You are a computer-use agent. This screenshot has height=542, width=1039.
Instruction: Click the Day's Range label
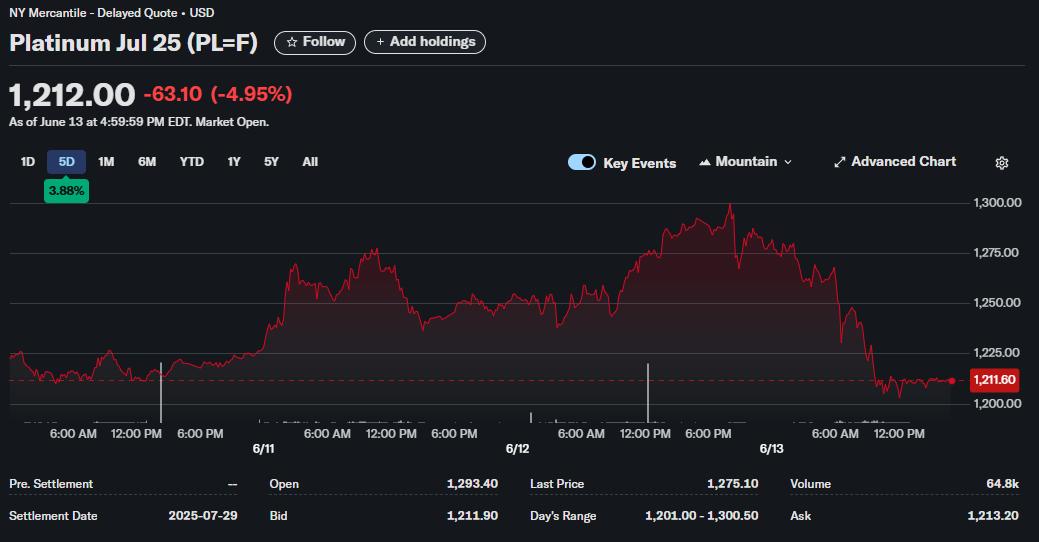pyautogui.click(x=563, y=515)
